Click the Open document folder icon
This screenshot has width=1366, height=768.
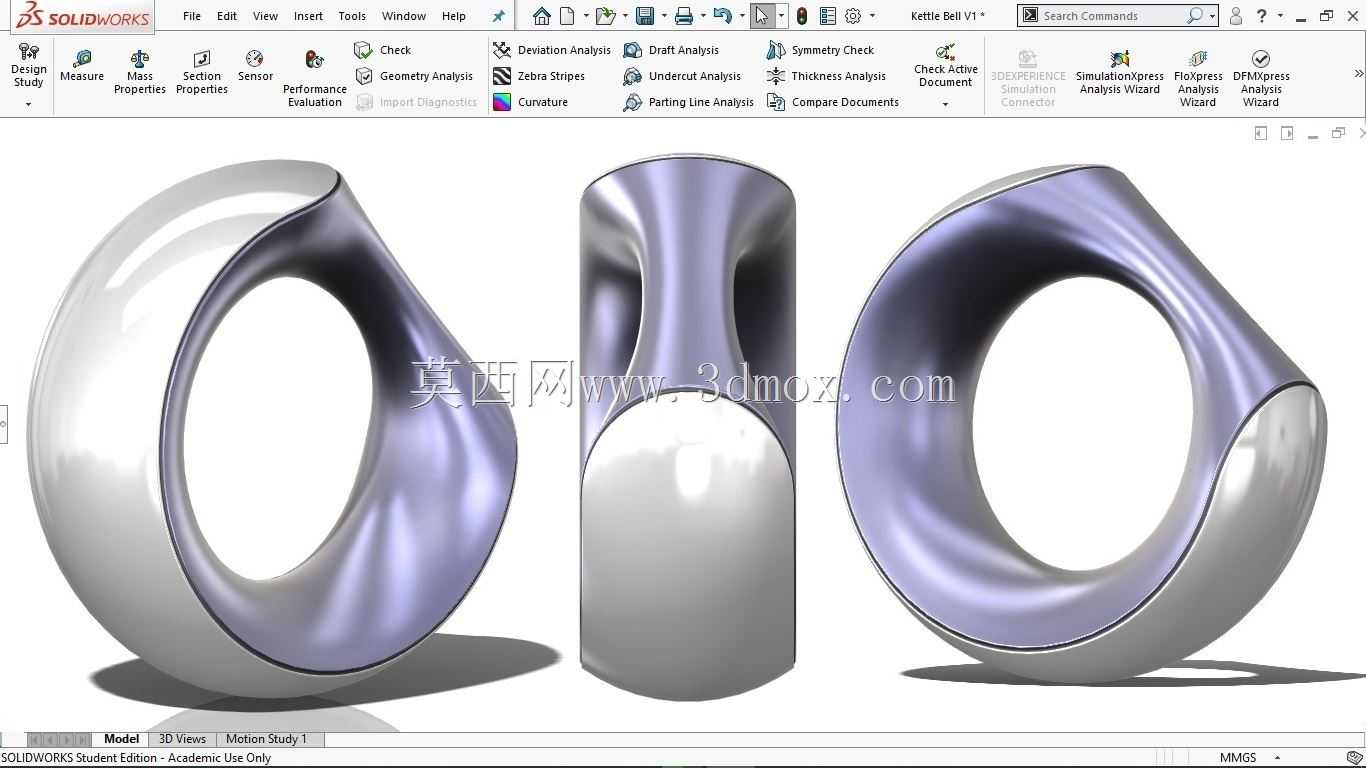(604, 16)
